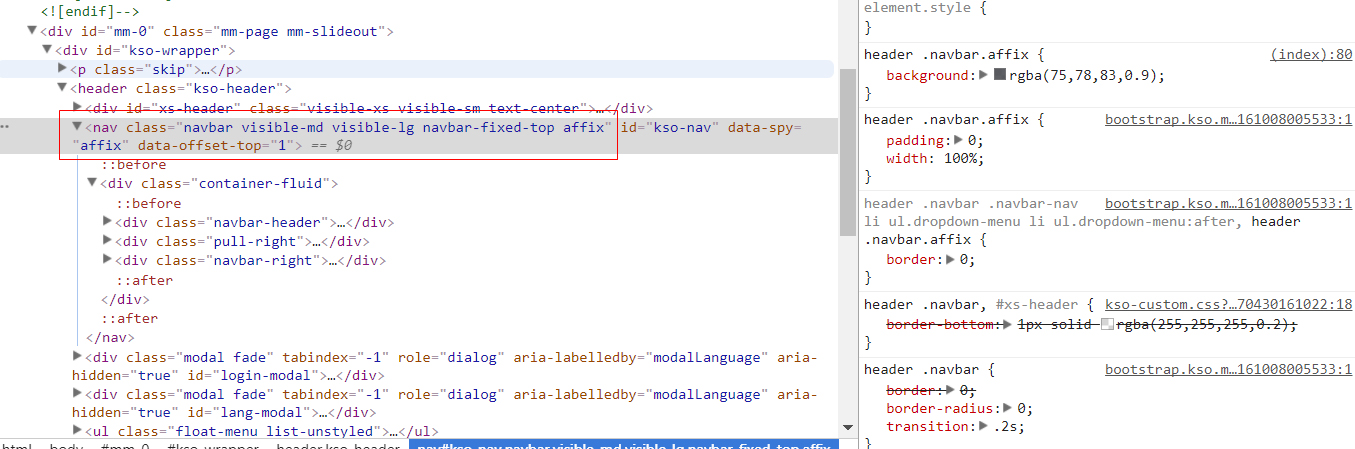
Task: Open the kso-custom.css stylesheet link
Action: pos(1228,304)
